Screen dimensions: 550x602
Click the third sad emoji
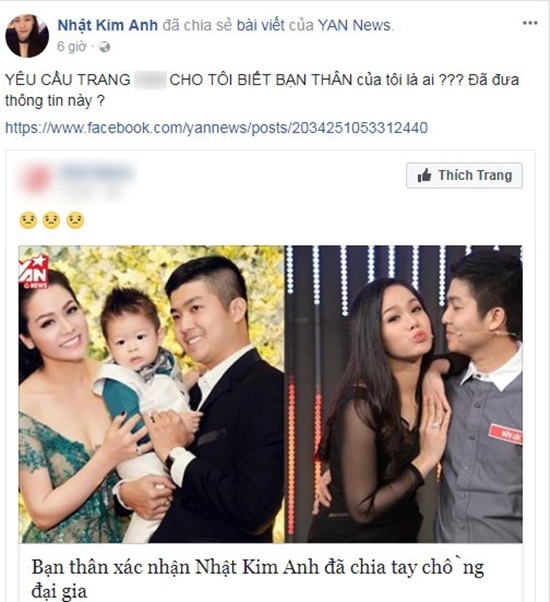click(x=75, y=220)
